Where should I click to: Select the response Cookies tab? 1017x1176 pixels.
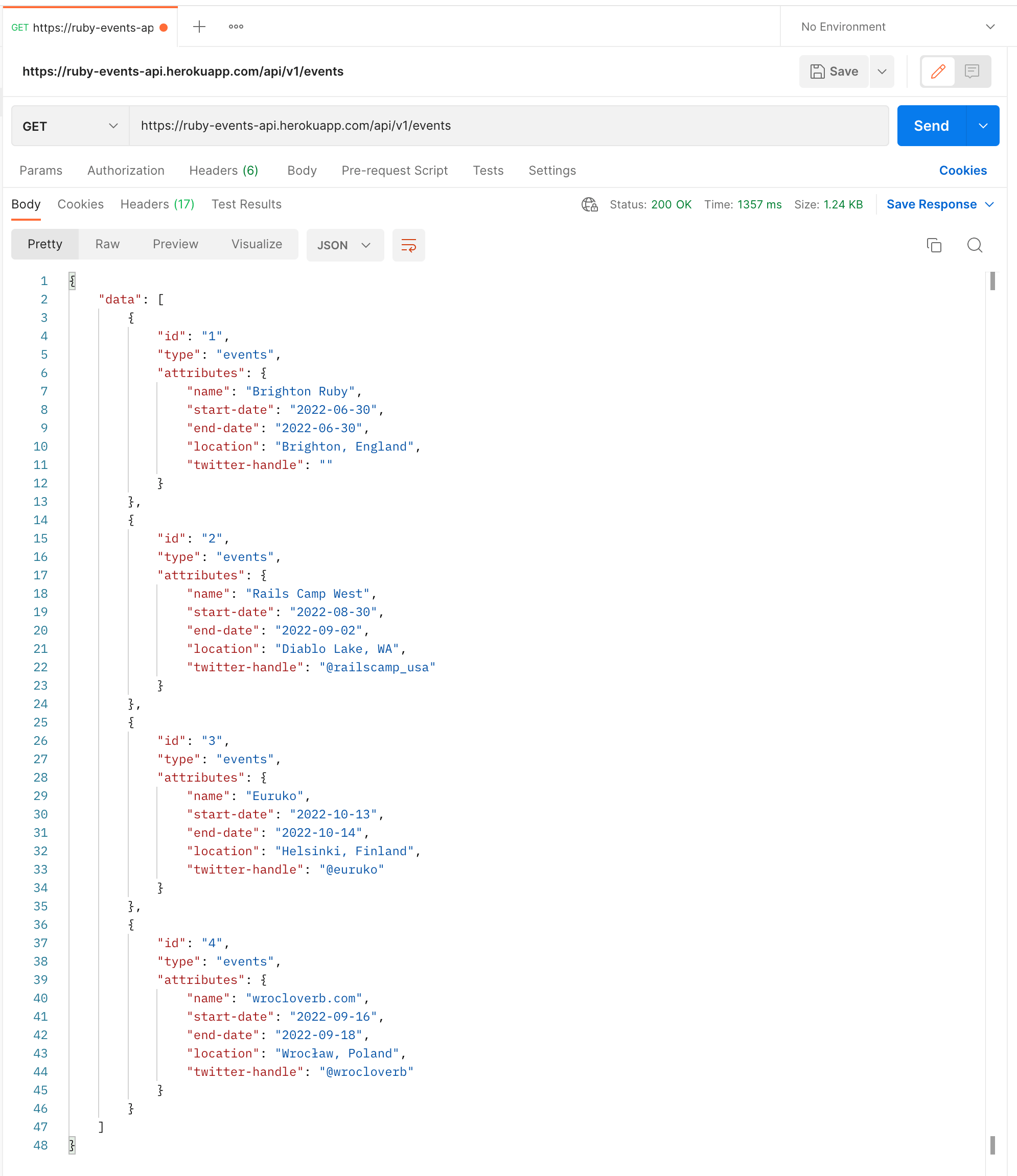[x=81, y=204]
